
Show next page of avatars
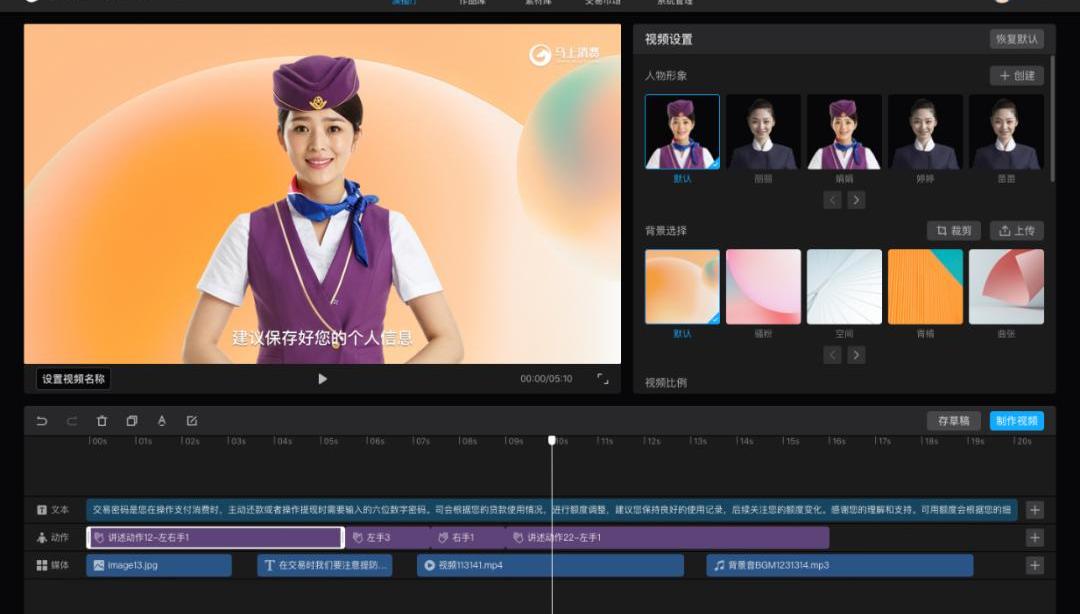coord(856,200)
